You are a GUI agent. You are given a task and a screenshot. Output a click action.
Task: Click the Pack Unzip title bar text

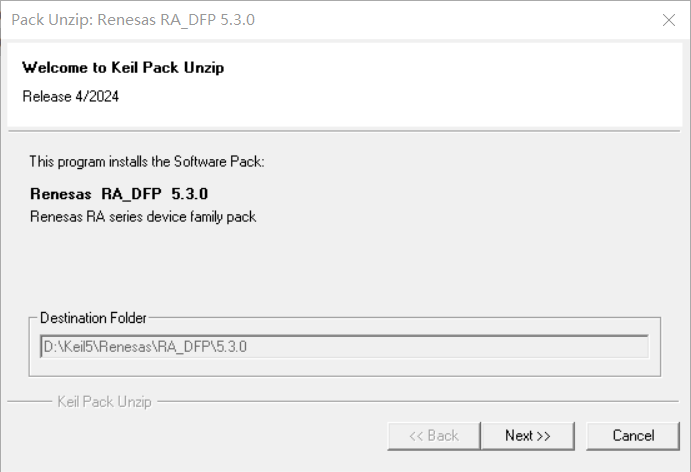(x=133, y=20)
